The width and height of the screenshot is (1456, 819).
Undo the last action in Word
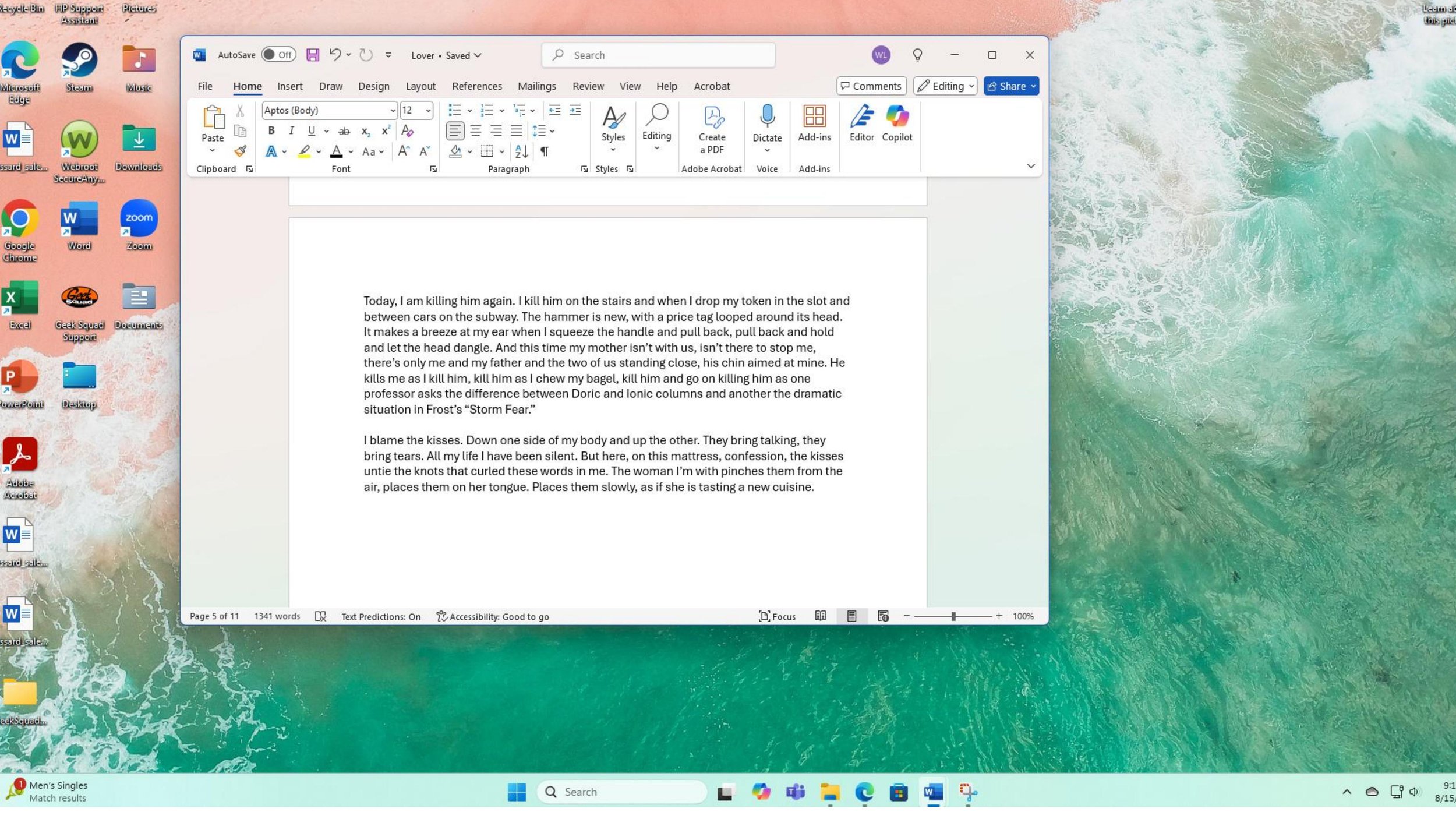(335, 55)
